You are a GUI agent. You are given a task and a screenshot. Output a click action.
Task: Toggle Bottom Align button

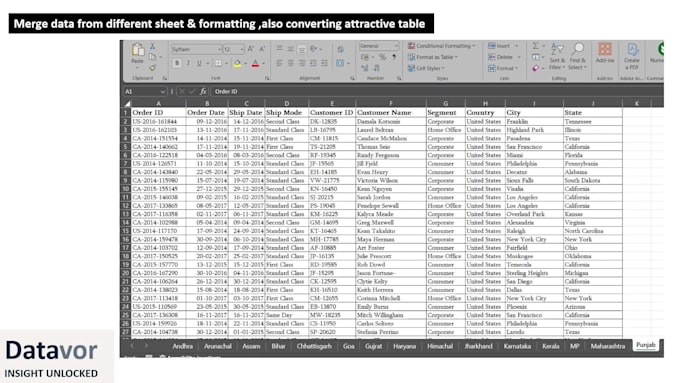[302, 49]
